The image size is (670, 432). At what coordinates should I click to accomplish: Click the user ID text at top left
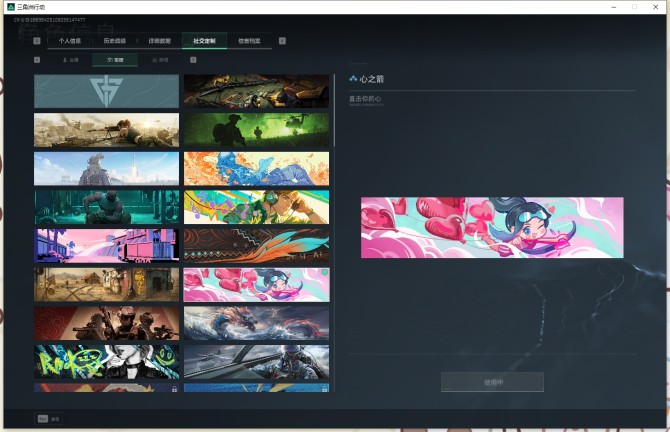click(x=50, y=20)
